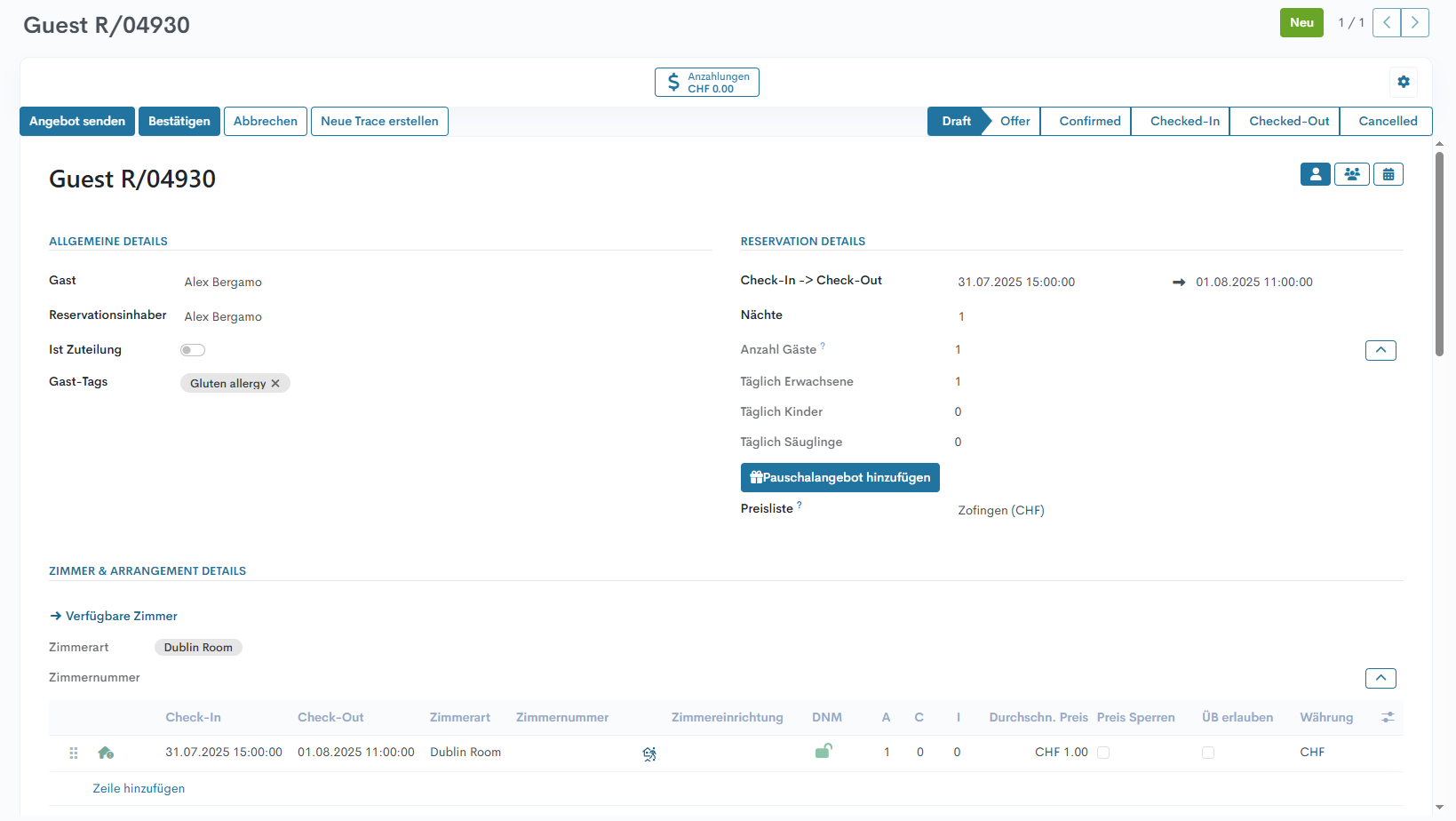Click the house icon in the room row
The height and width of the screenshot is (821, 1456).
106,753
